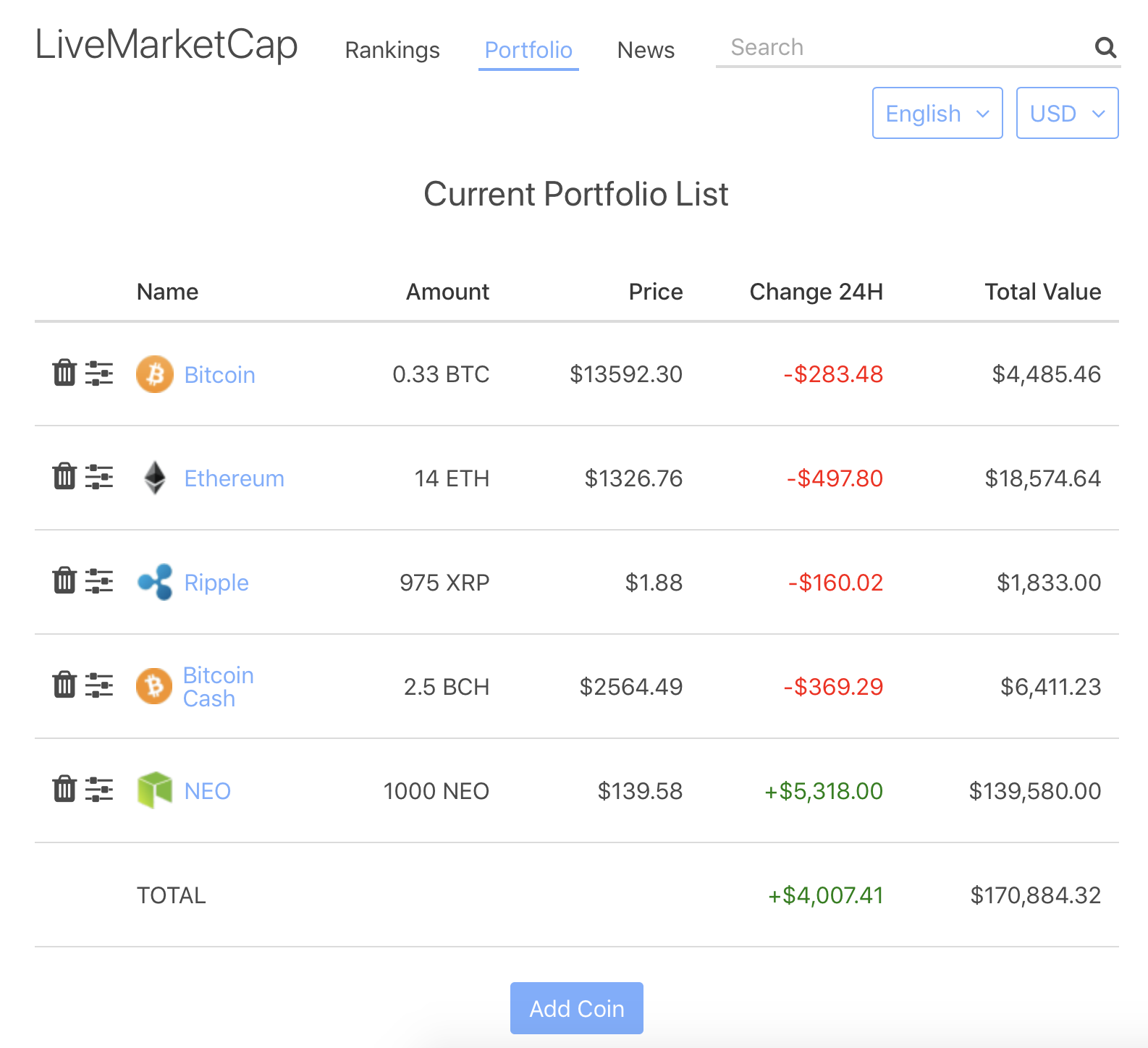Click the NEO coin logo
1148x1048 pixels.
tap(155, 790)
